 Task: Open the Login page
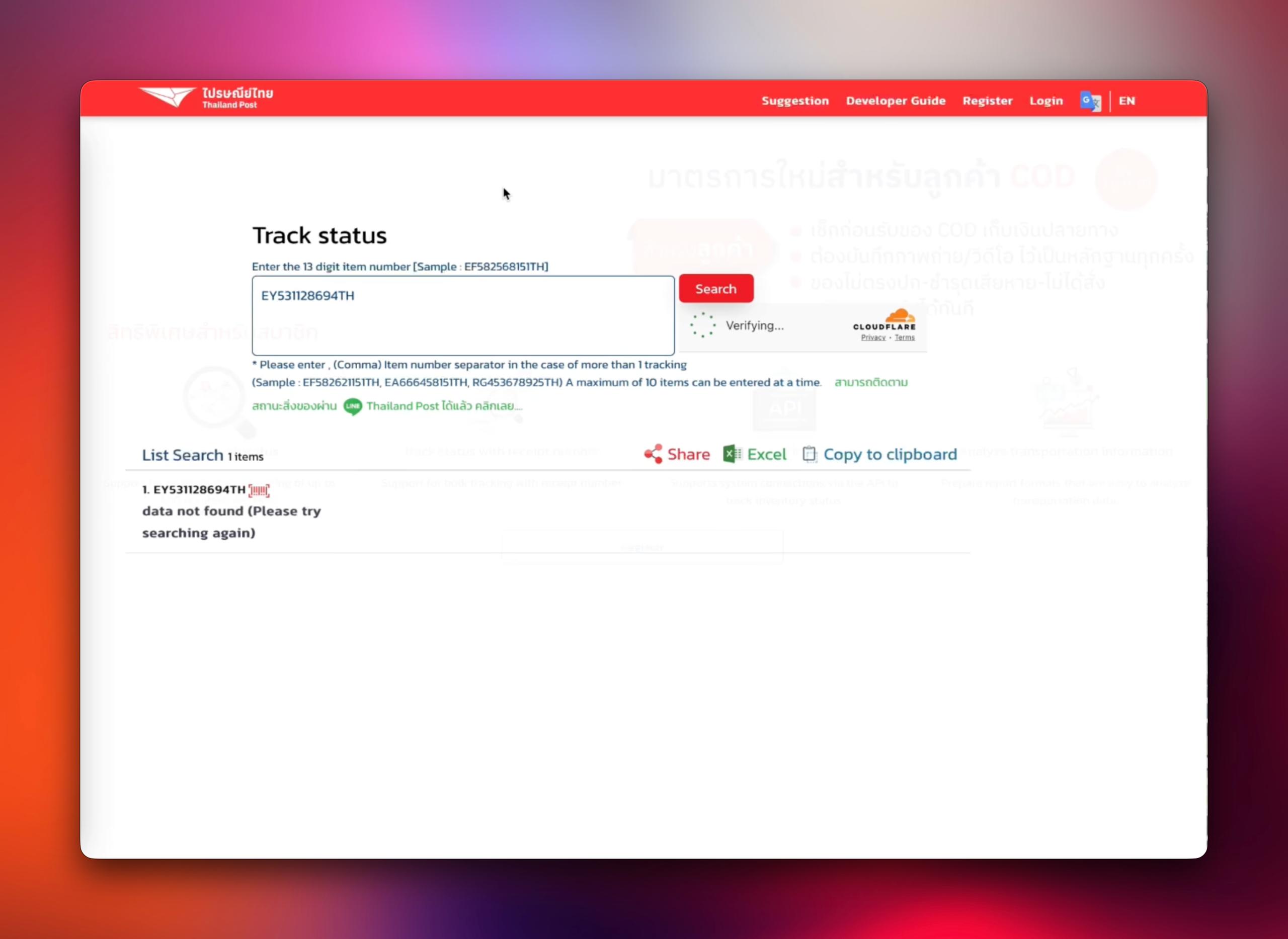[1046, 101]
